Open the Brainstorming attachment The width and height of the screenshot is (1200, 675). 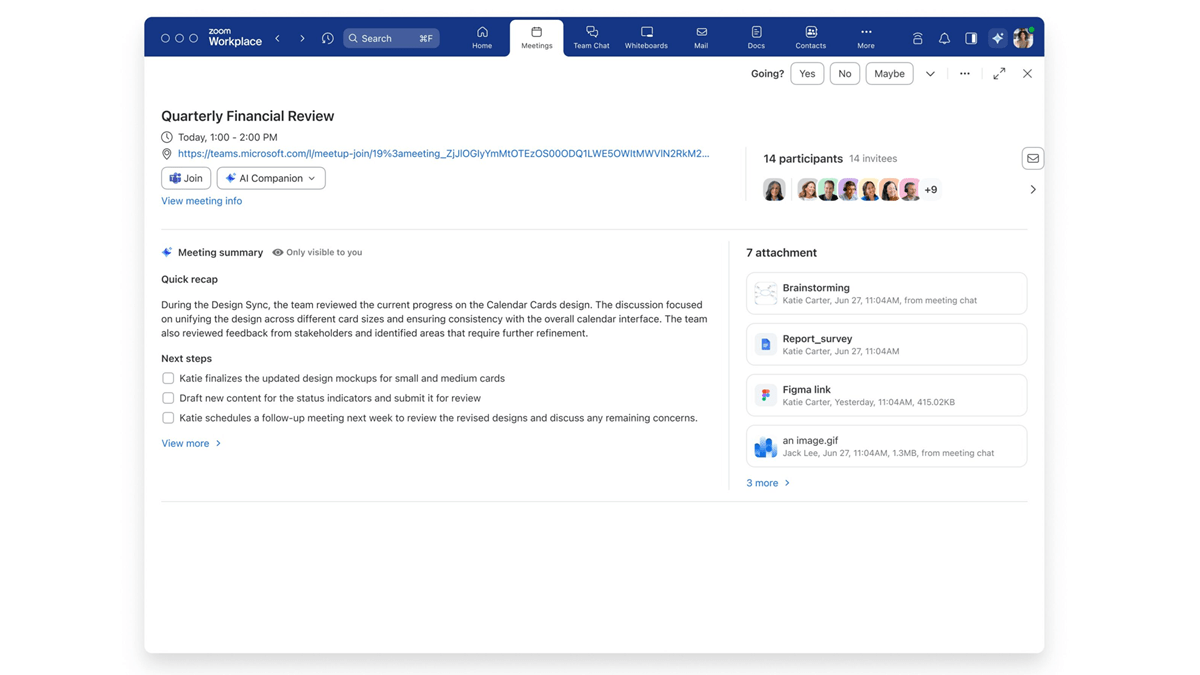click(886, 293)
